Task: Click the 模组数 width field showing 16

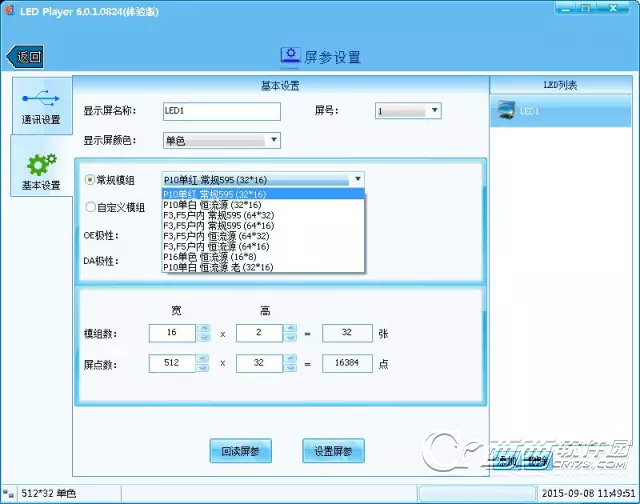Action: click(172, 333)
